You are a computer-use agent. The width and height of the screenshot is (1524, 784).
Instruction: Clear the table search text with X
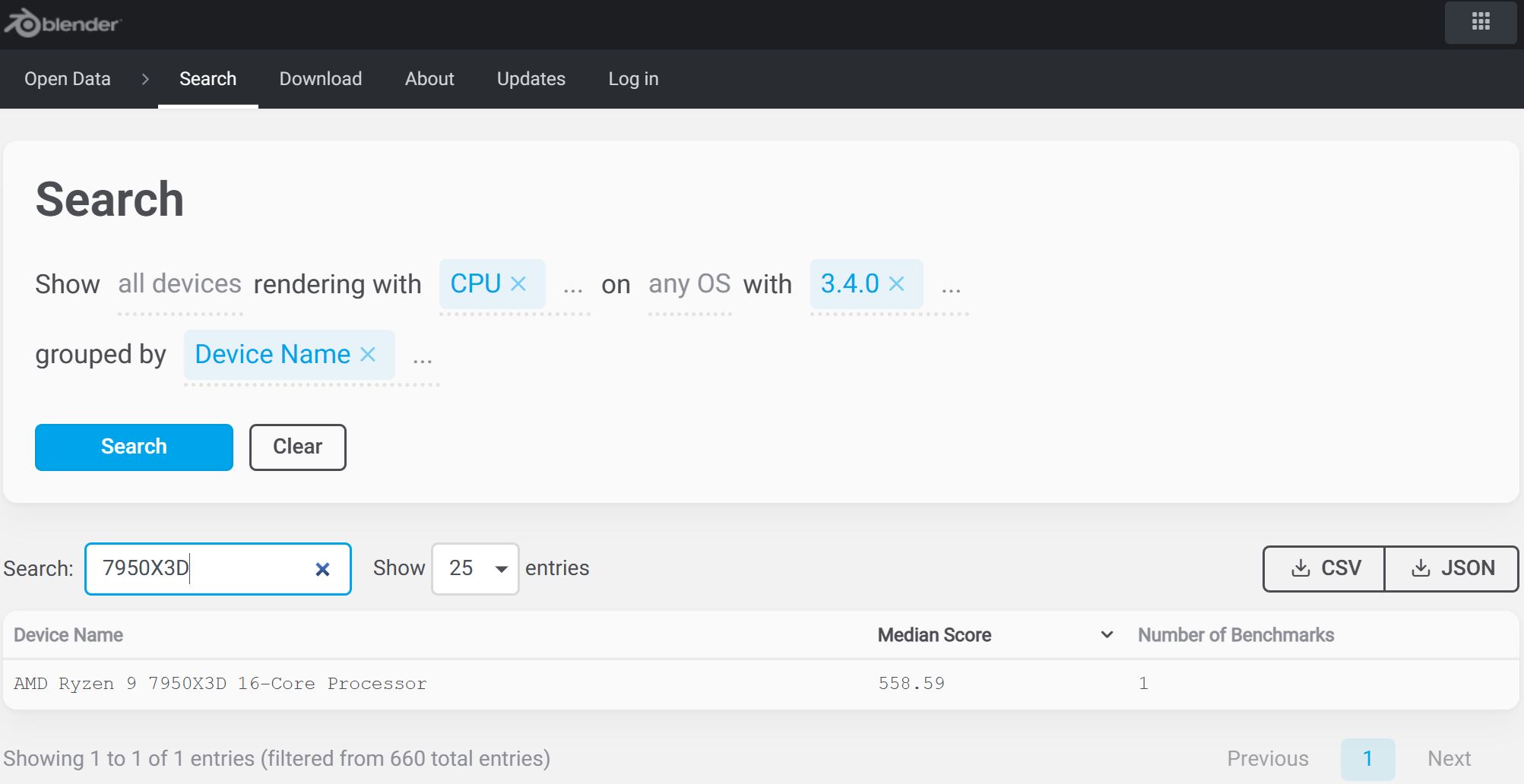pos(322,569)
